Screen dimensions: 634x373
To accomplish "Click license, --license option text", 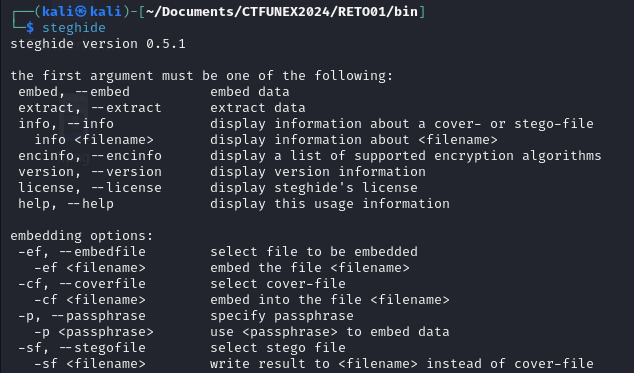I will (90, 188).
